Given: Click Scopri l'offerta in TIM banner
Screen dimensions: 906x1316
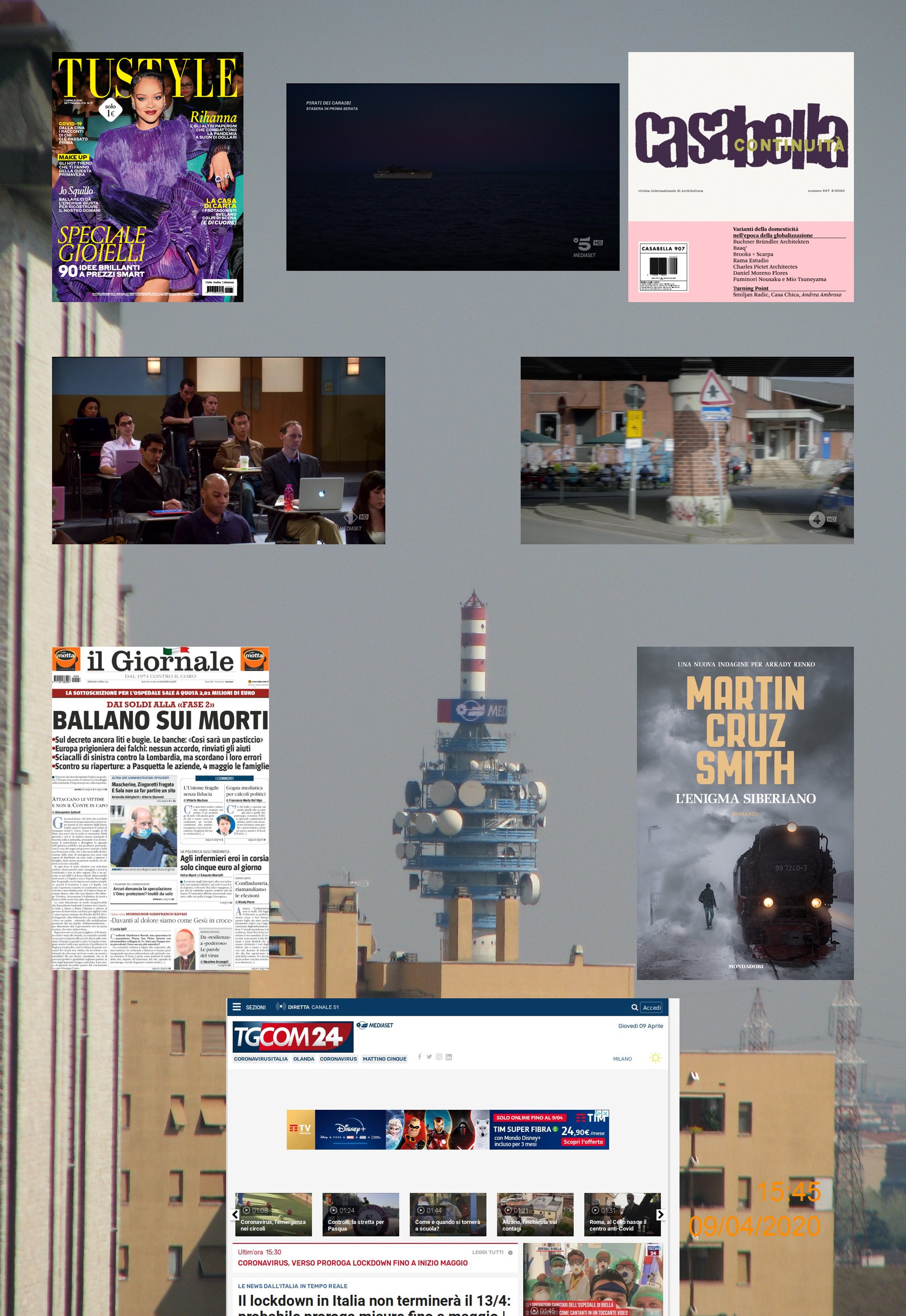Looking at the screenshot, I should click(x=583, y=1142).
